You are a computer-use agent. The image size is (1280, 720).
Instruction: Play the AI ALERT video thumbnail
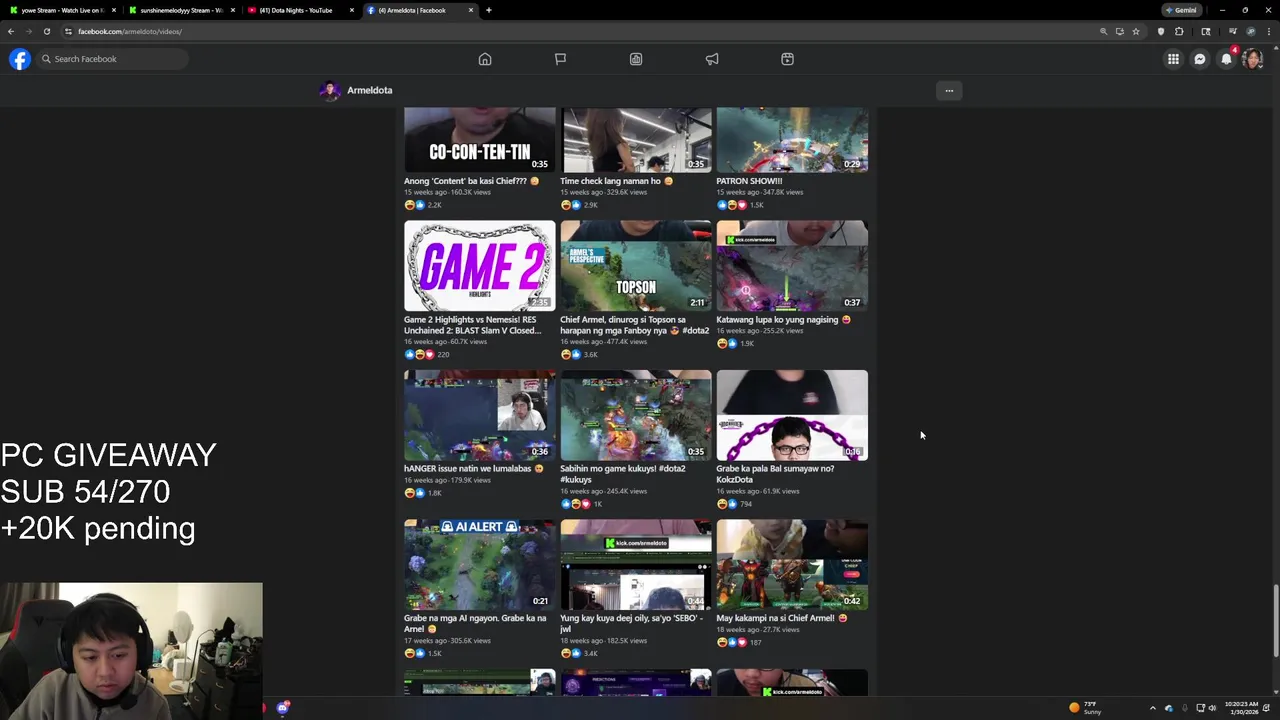point(479,564)
